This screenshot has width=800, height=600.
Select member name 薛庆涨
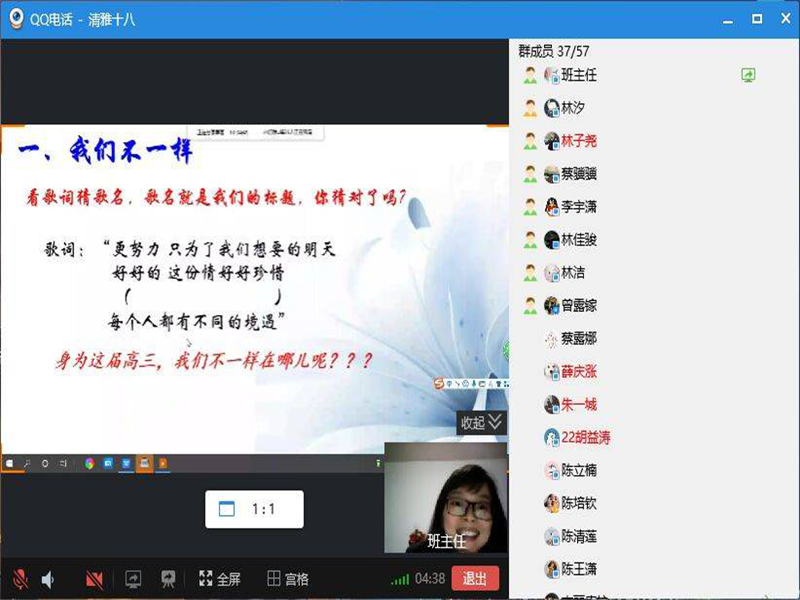[x=579, y=371]
